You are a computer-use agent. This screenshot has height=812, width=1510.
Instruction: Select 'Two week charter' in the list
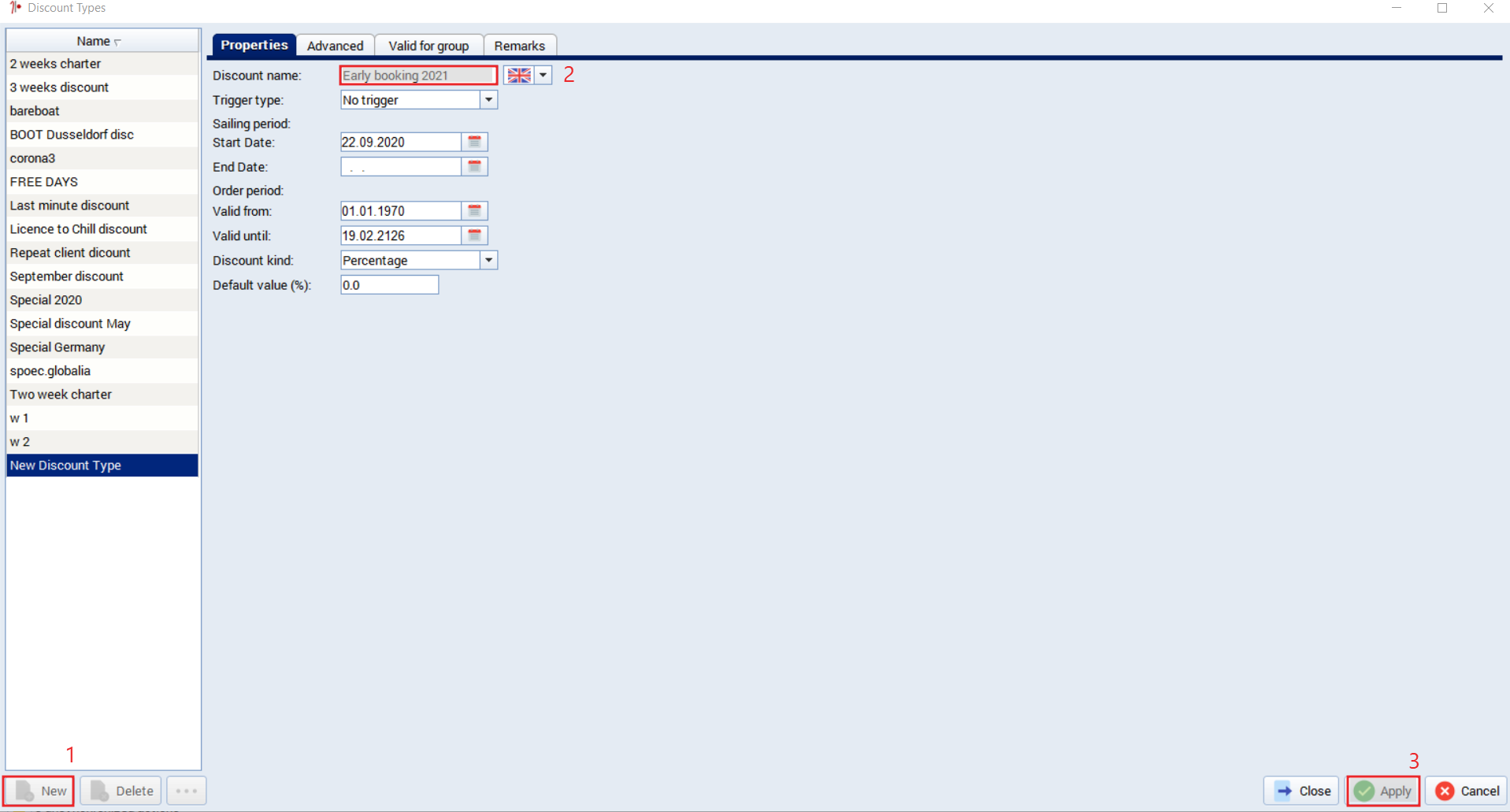[x=102, y=395]
